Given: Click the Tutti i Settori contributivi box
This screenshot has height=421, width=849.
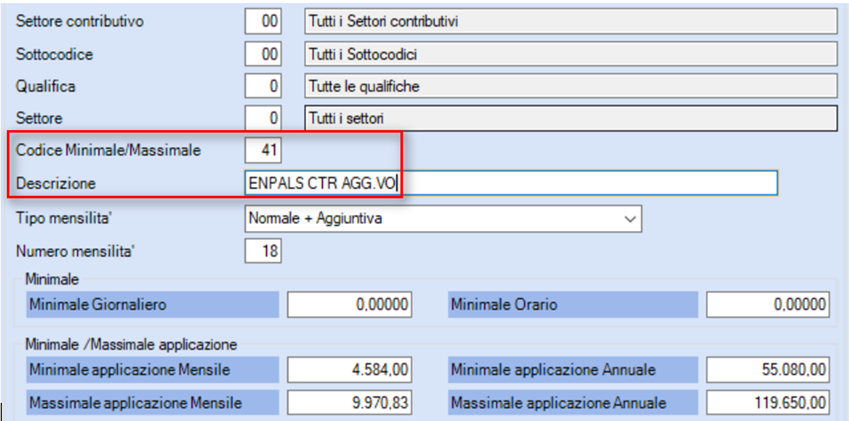Looking at the screenshot, I should point(571,22).
